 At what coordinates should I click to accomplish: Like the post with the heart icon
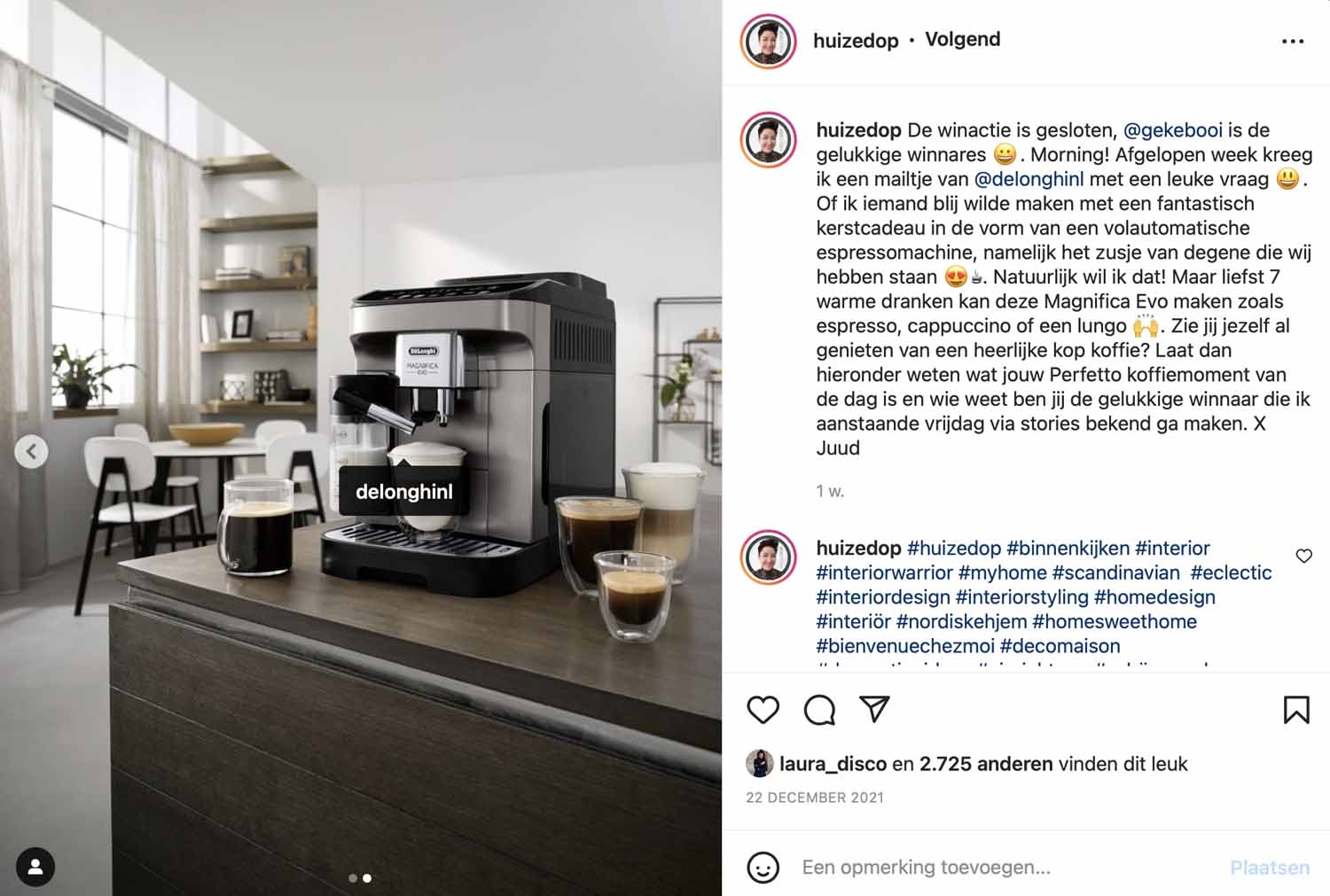(x=763, y=709)
